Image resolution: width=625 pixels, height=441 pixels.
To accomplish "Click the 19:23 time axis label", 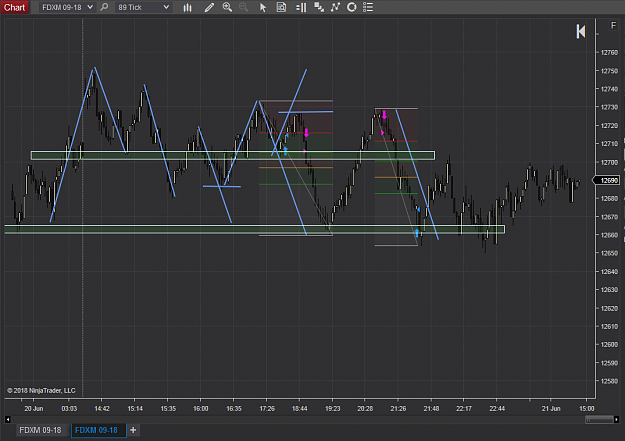I will (333, 408).
